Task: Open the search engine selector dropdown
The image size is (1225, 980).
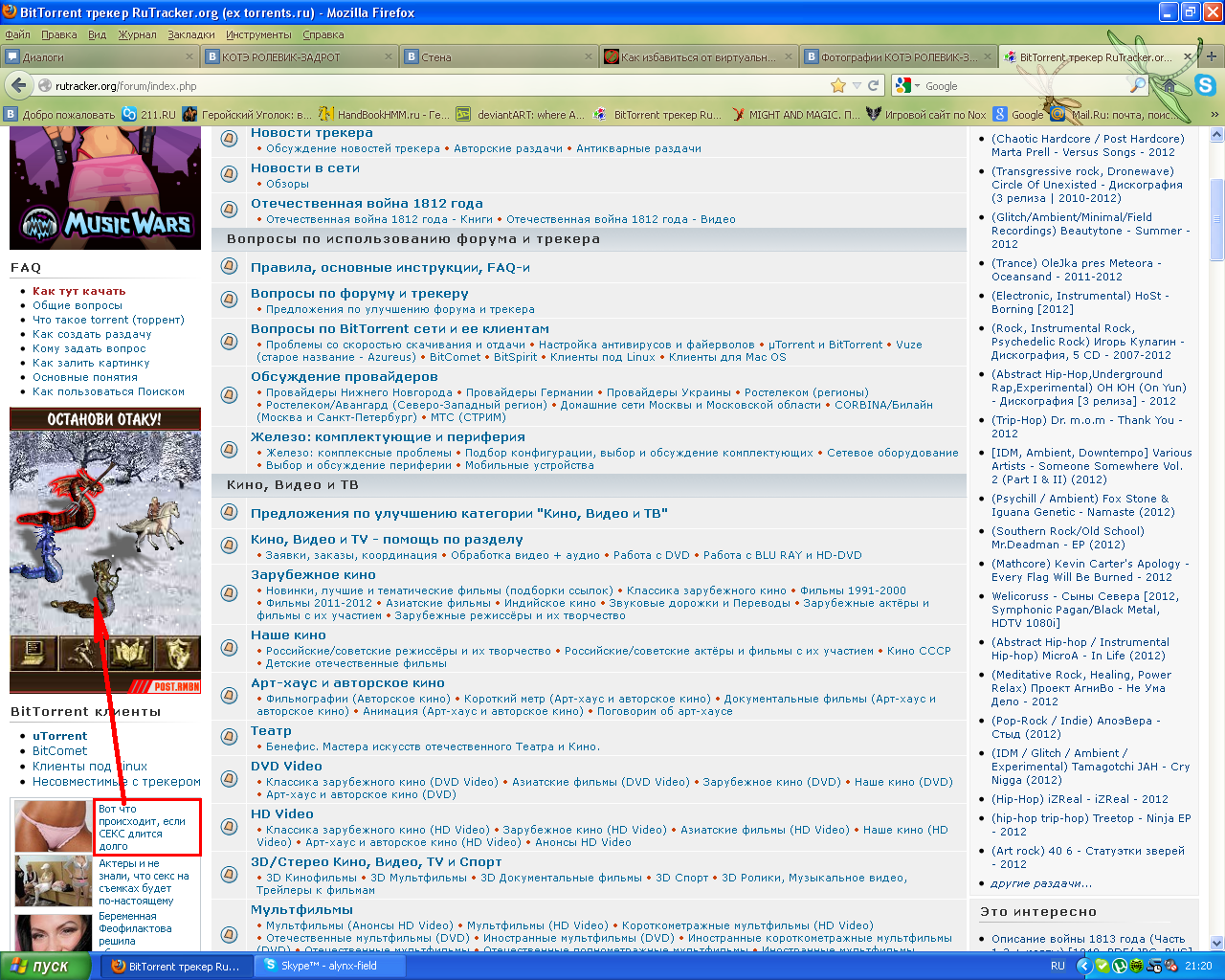Action: point(907,85)
